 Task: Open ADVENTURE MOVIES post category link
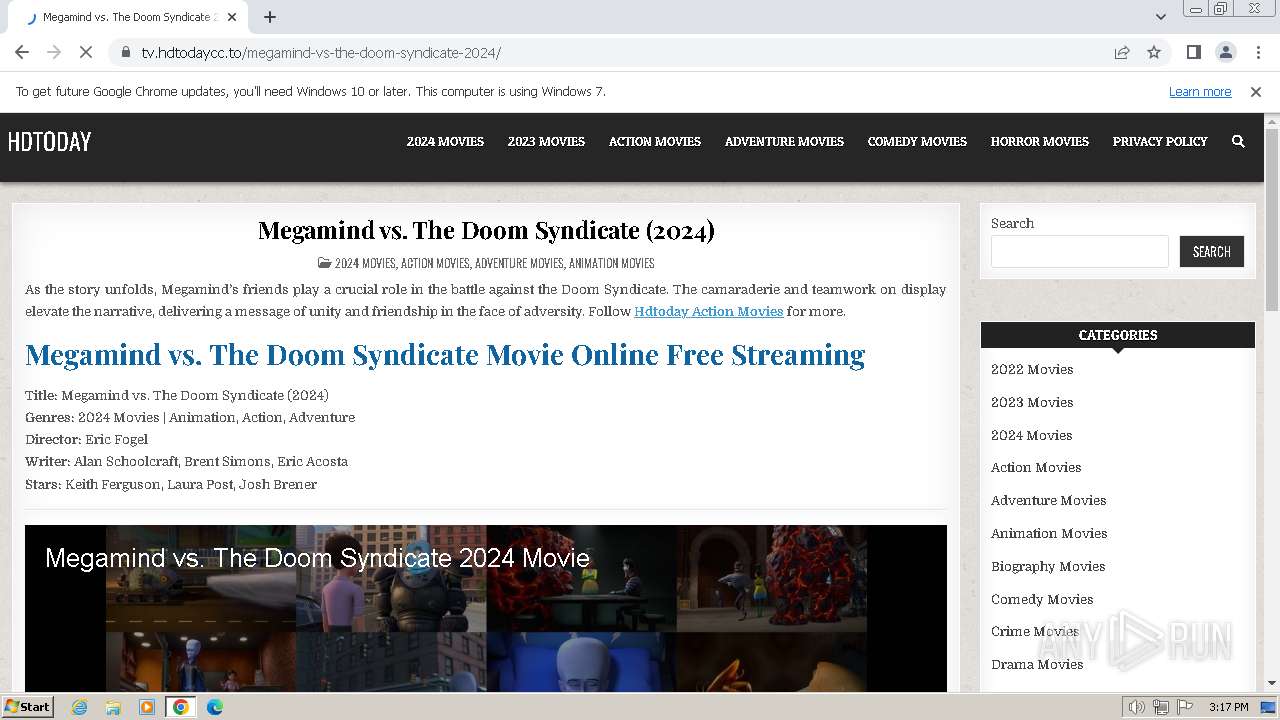(519, 263)
